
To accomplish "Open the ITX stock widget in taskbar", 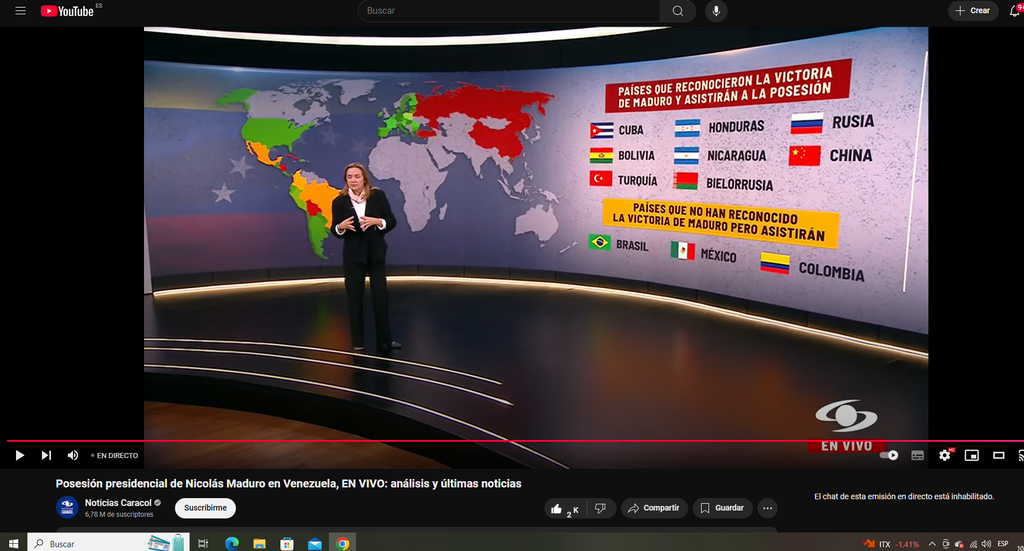I will (892, 544).
